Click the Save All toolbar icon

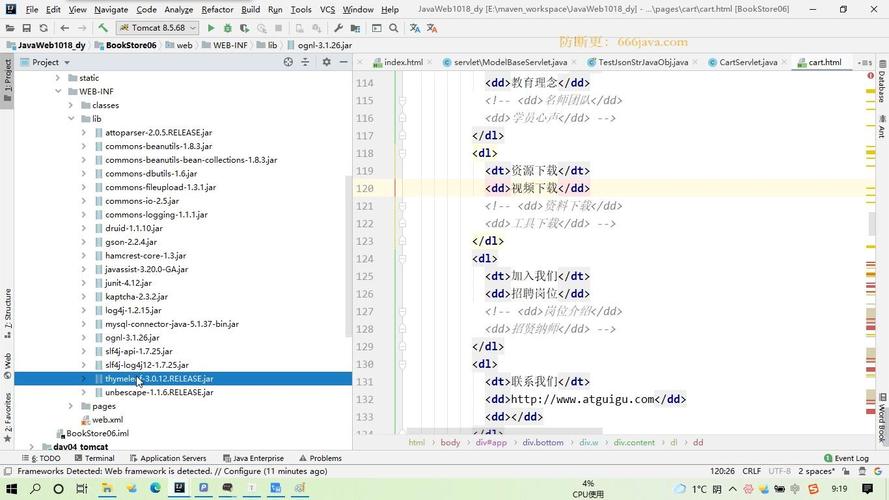[27, 28]
